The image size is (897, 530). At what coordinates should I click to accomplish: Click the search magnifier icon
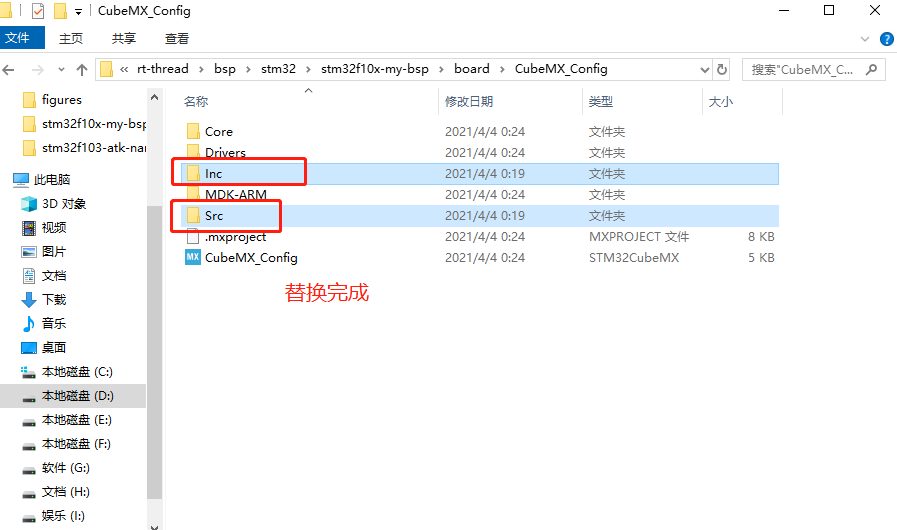tap(871, 69)
